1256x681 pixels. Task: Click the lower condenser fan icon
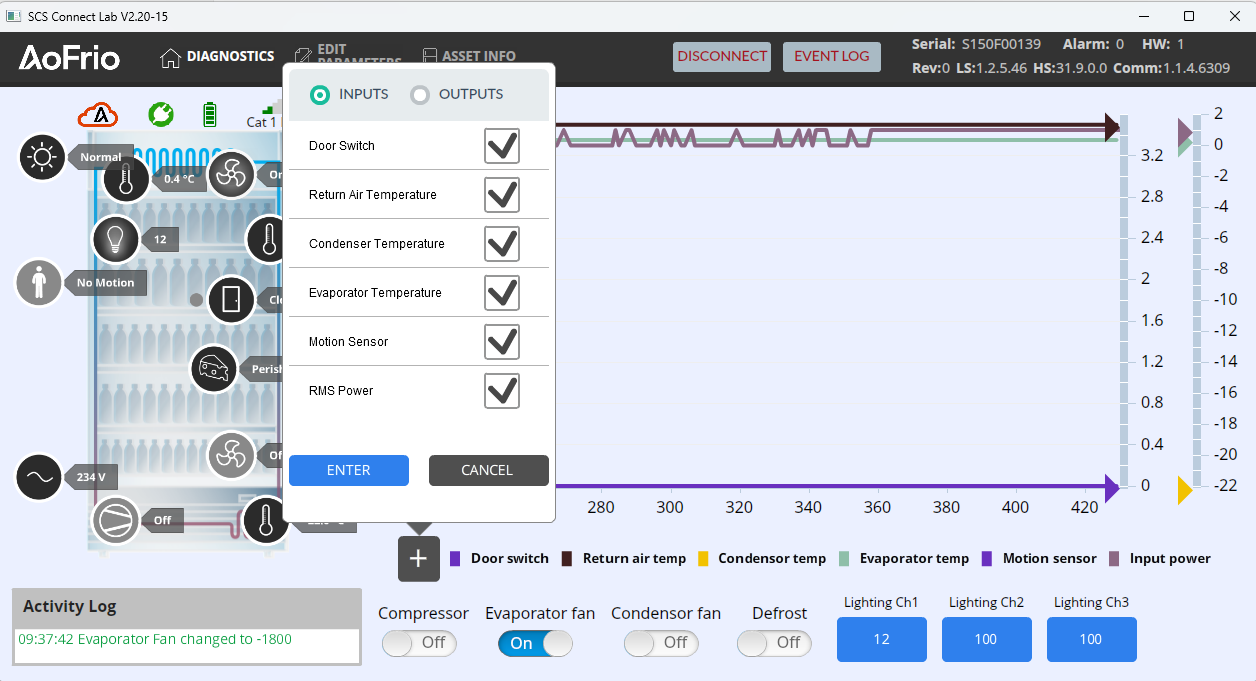[x=230, y=455]
